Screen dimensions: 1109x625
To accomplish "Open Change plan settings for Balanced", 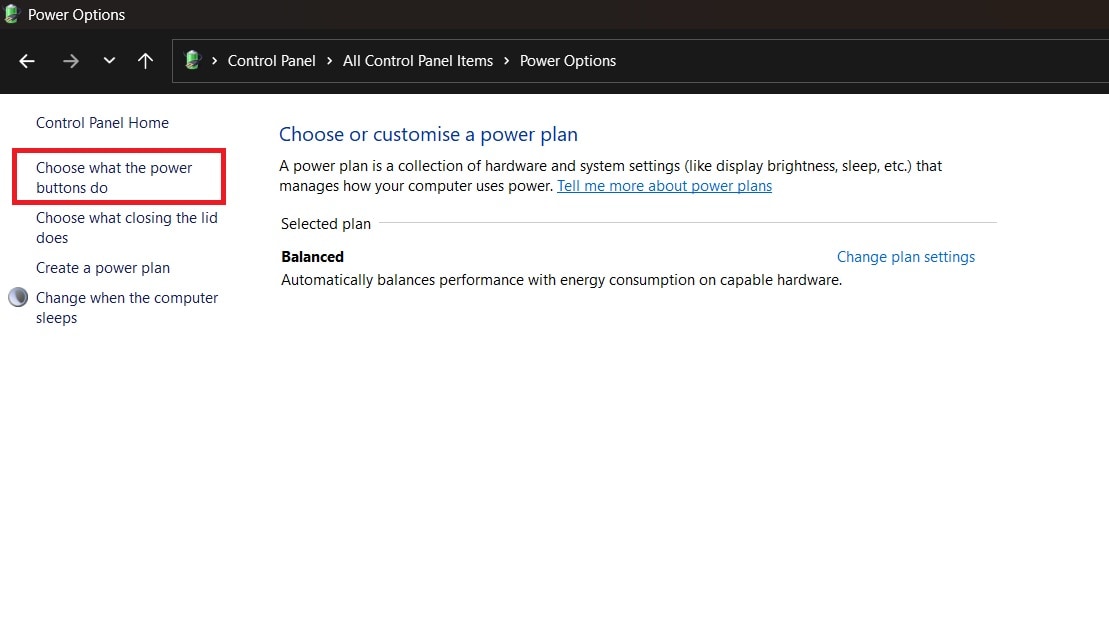I will click(905, 256).
